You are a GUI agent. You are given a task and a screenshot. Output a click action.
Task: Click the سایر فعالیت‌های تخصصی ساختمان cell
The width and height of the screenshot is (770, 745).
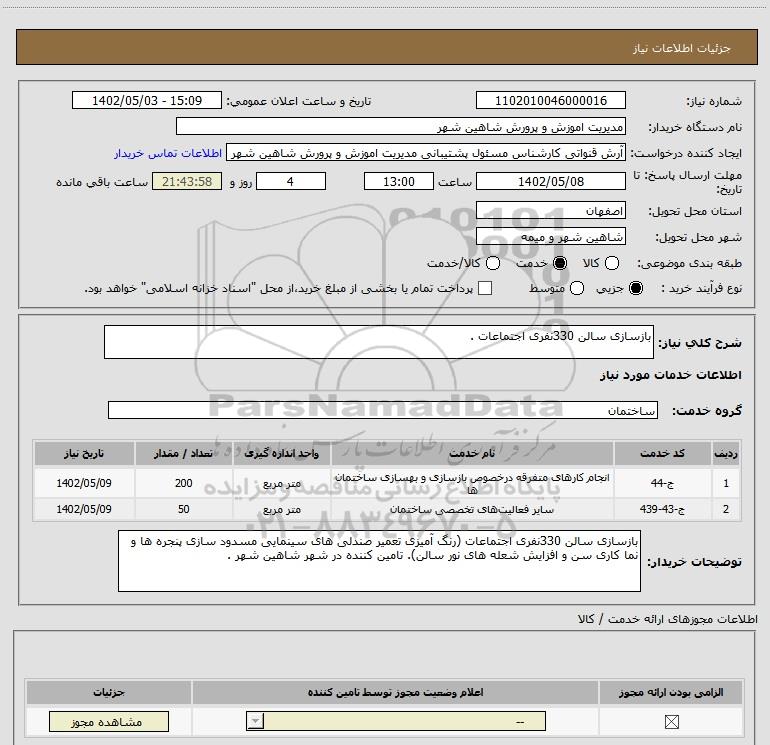tap(472, 509)
